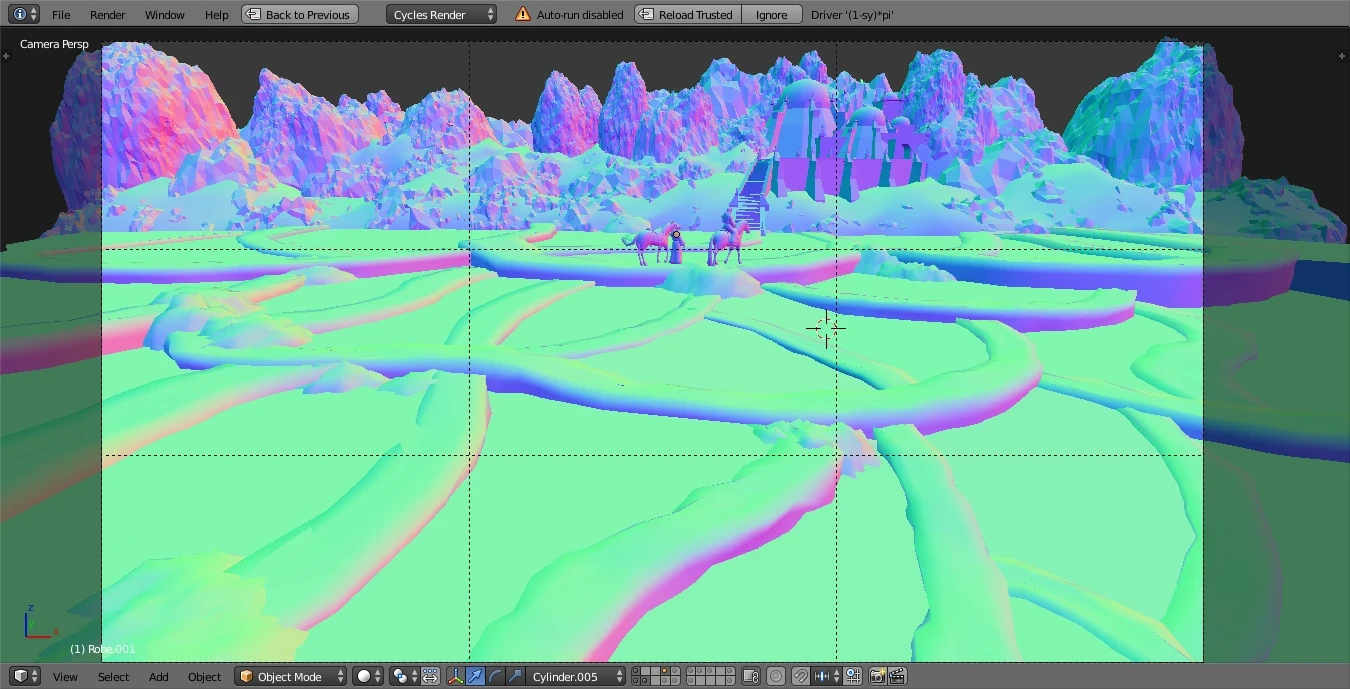Expand the viewport toolbar plus at upper left
This screenshot has width=1350, height=689.
[6, 55]
